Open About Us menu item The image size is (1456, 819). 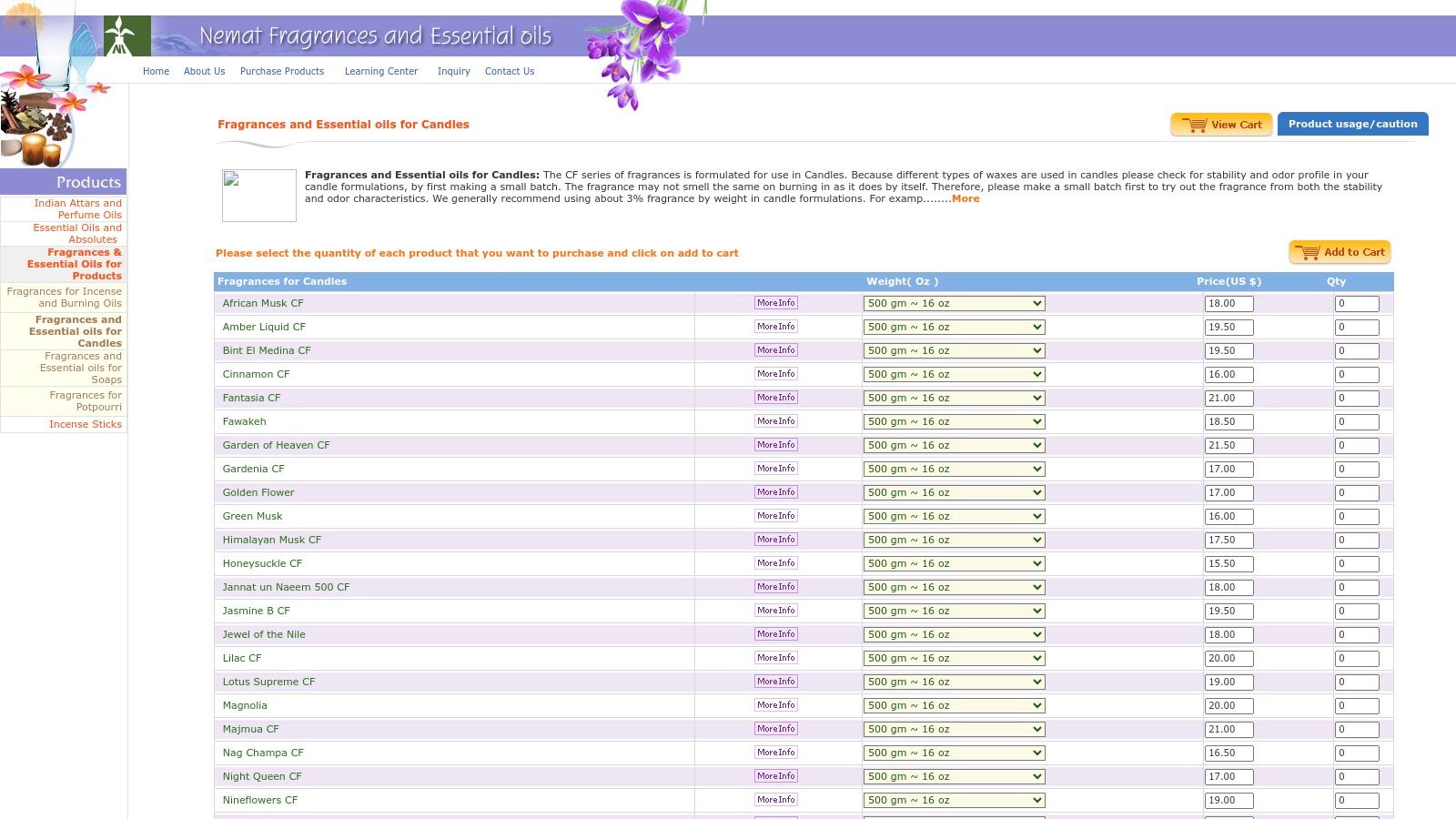(204, 71)
